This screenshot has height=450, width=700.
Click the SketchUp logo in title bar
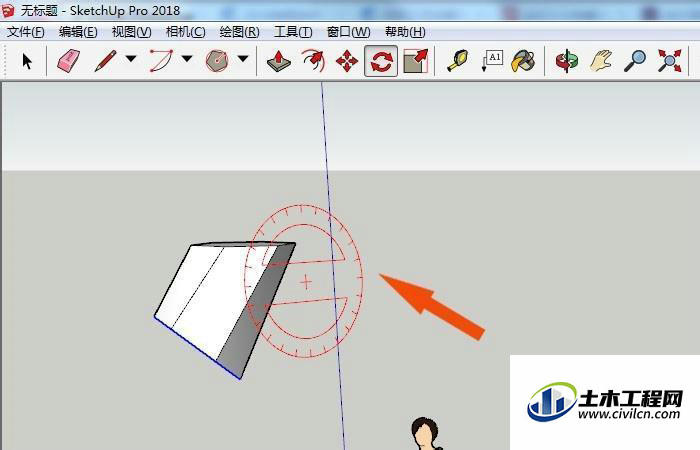point(8,10)
